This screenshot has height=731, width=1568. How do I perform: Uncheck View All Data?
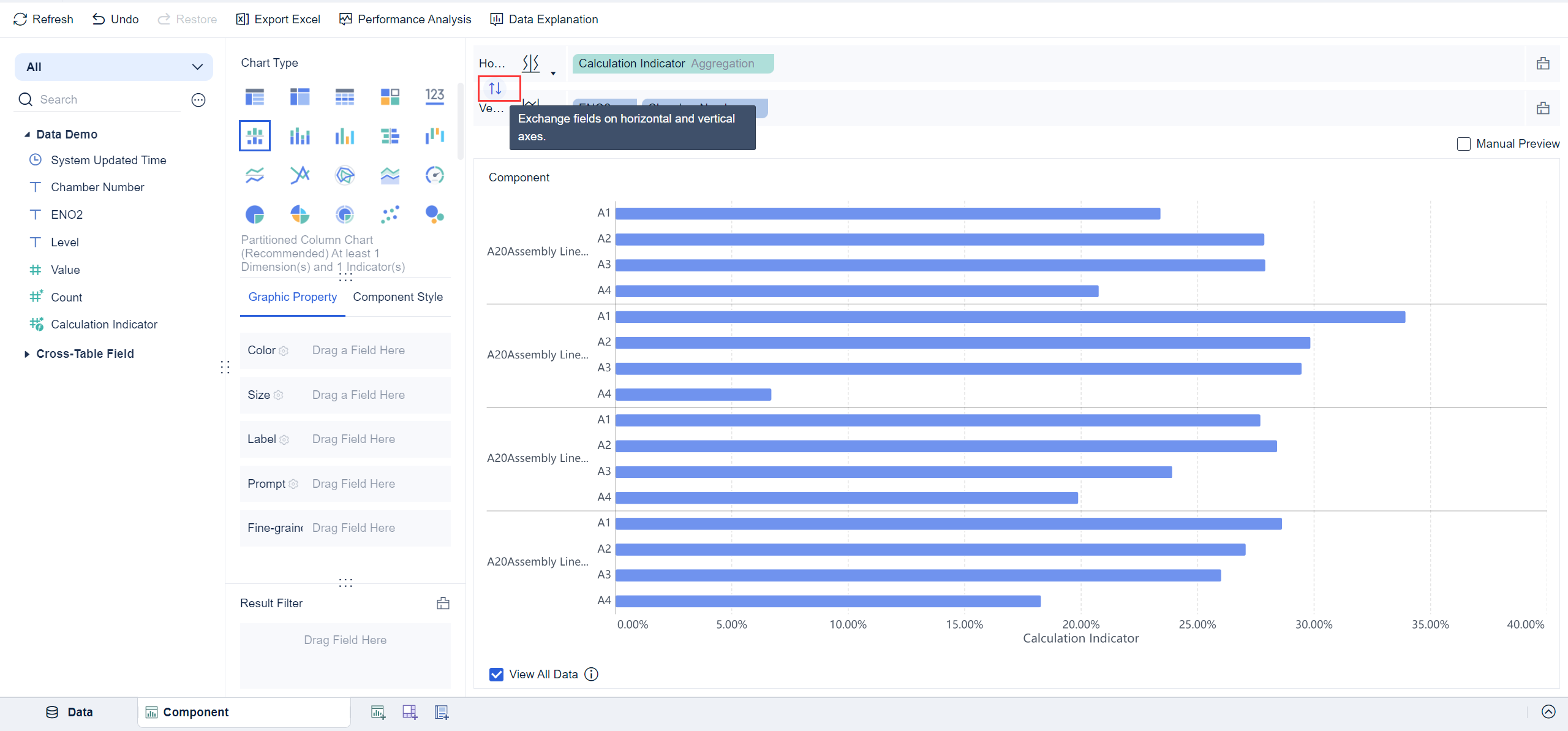pos(496,674)
